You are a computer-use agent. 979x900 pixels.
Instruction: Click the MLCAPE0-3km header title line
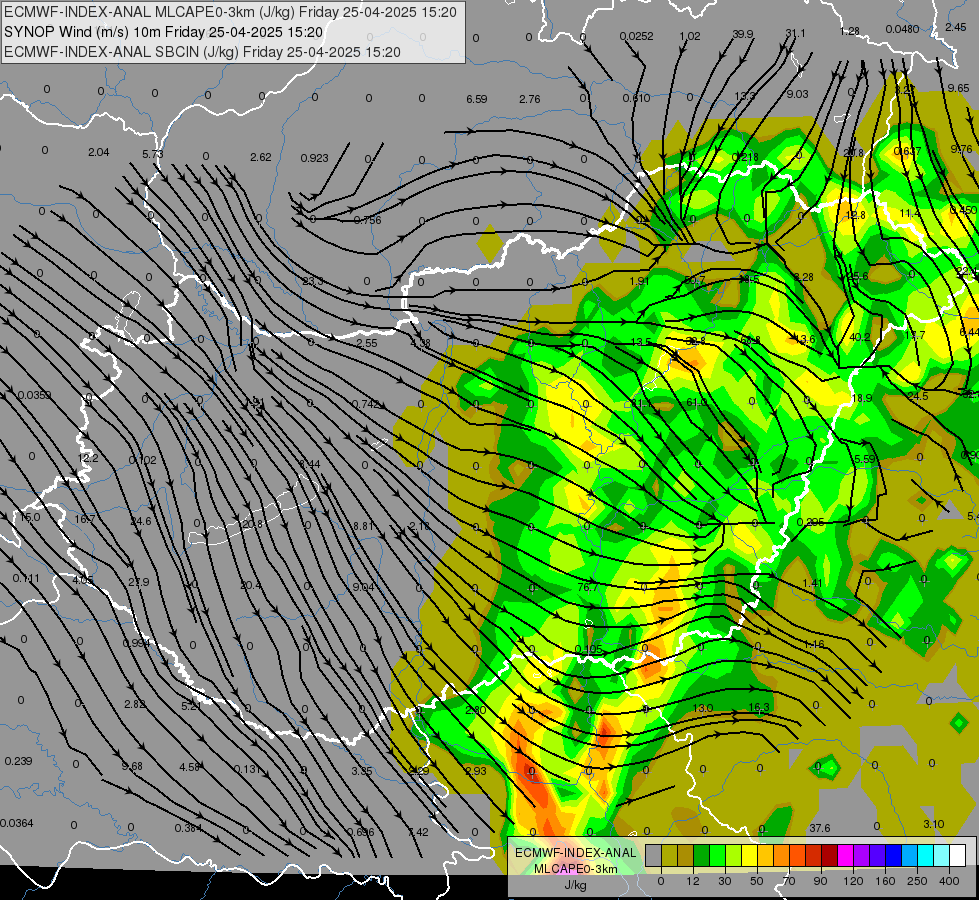[230, 12]
